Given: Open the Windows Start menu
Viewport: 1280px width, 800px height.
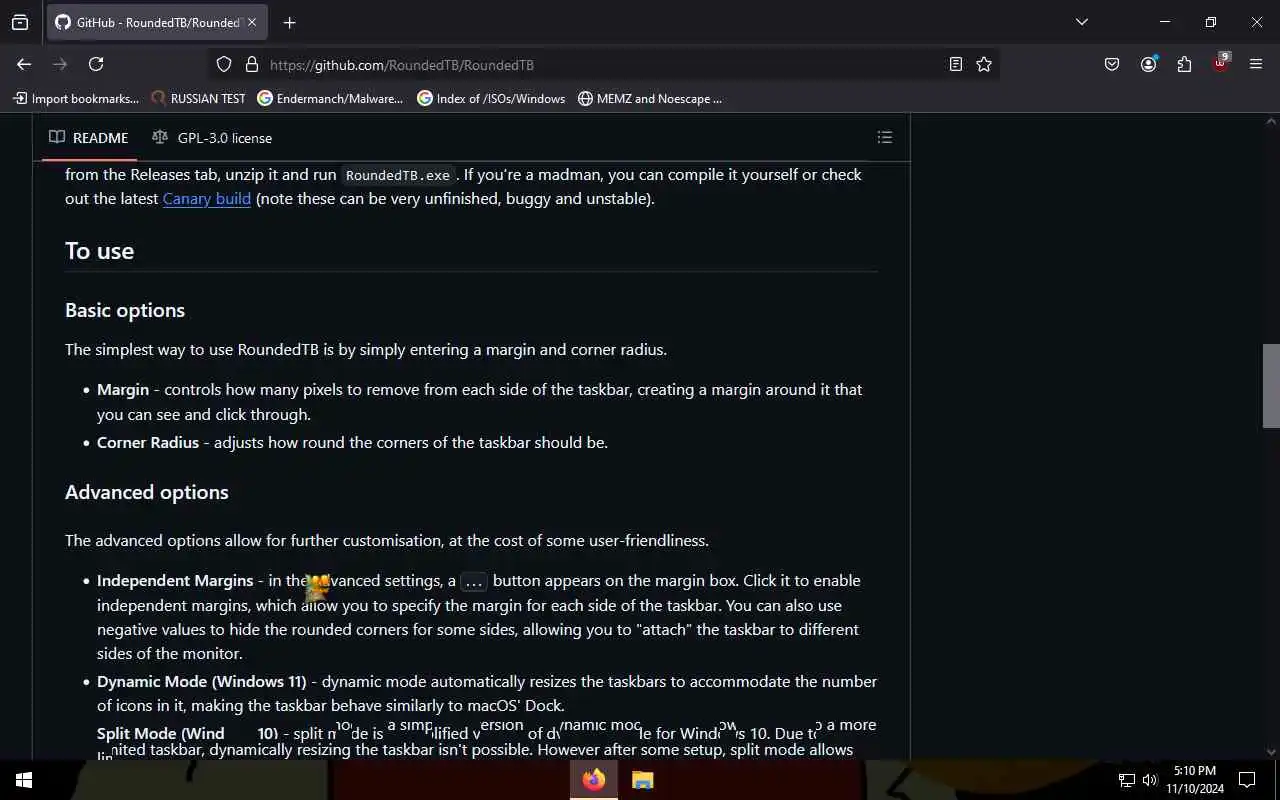Looking at the screenshot, I should click(x=24, y=780).
